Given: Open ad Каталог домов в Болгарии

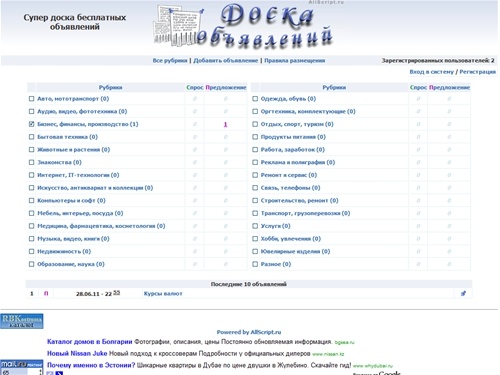Looking at the screenshot, I should click(x=90, y=342).
